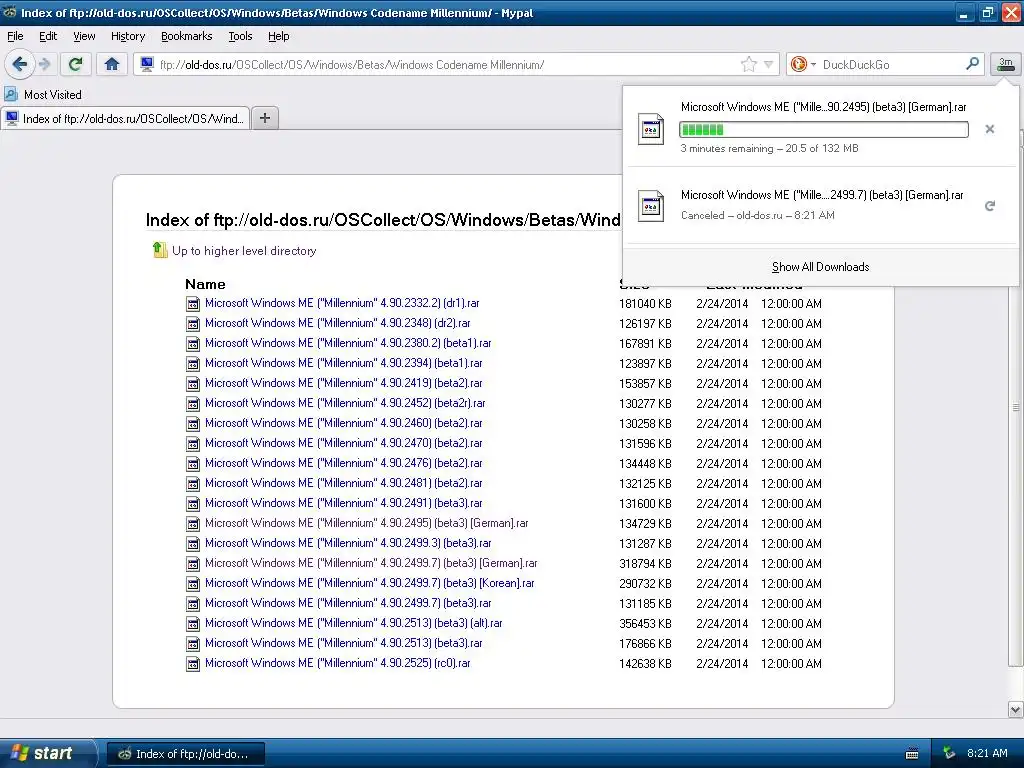Image resolution: width=1024 pixels, height=768 pixels.
Task: Click the 8:21 AM taskbar clock
Action: pyautogui.click(x=987, y=753)
